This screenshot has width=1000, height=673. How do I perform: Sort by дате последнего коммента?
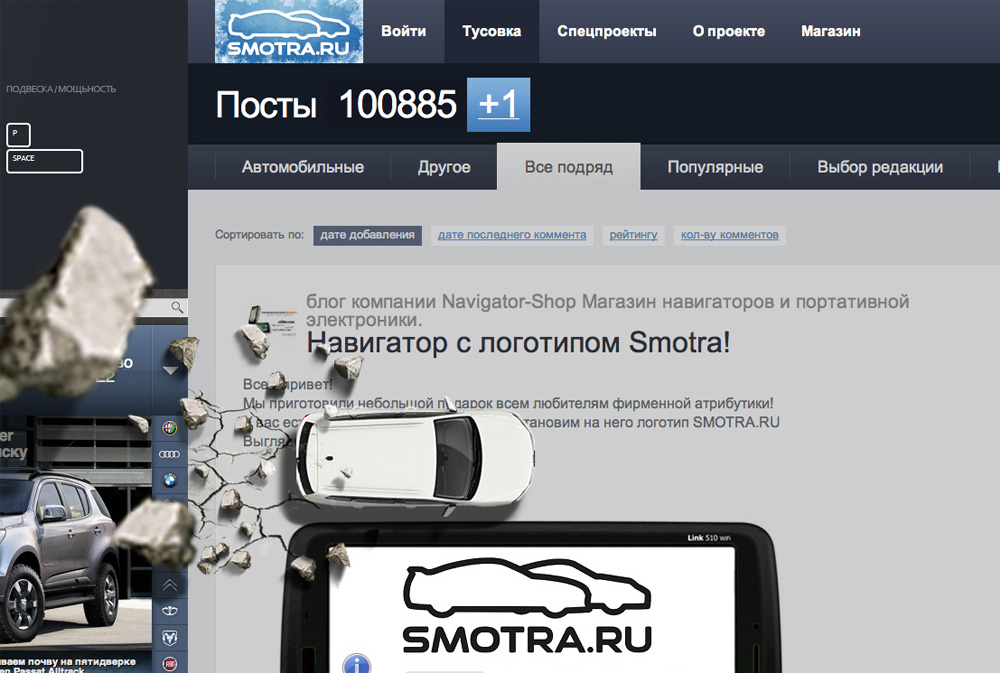[x=512, y=235]
